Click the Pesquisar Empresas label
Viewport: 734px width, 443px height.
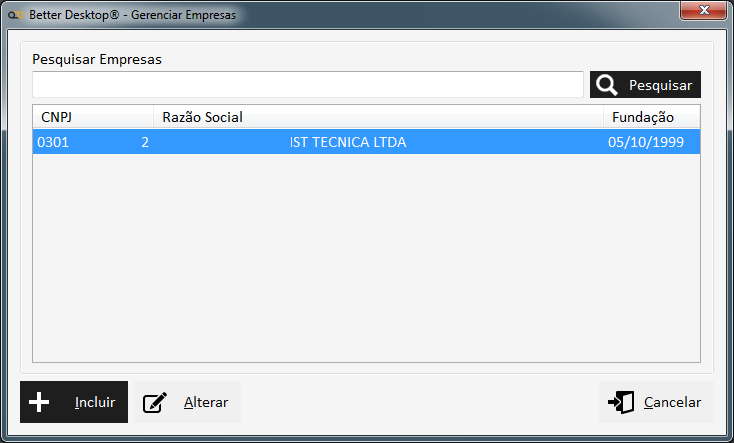tap(97, 59)
